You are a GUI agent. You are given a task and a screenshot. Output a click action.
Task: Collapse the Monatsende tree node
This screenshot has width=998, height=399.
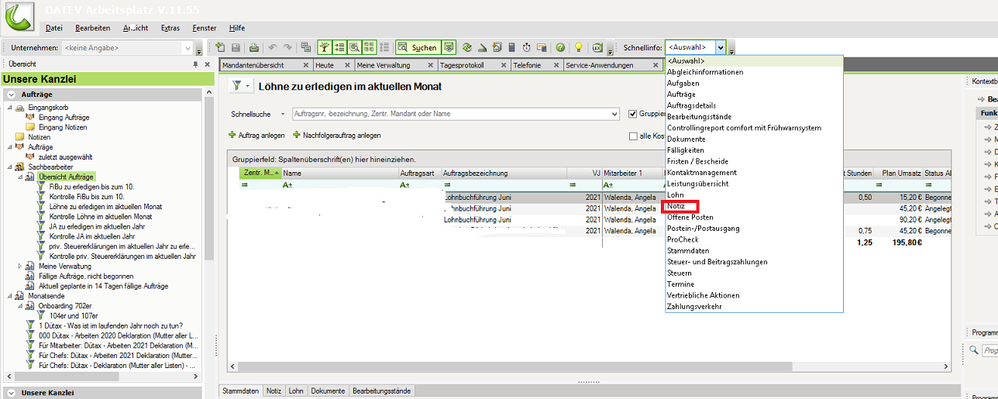pyautogui.click(x=10, y=296)
